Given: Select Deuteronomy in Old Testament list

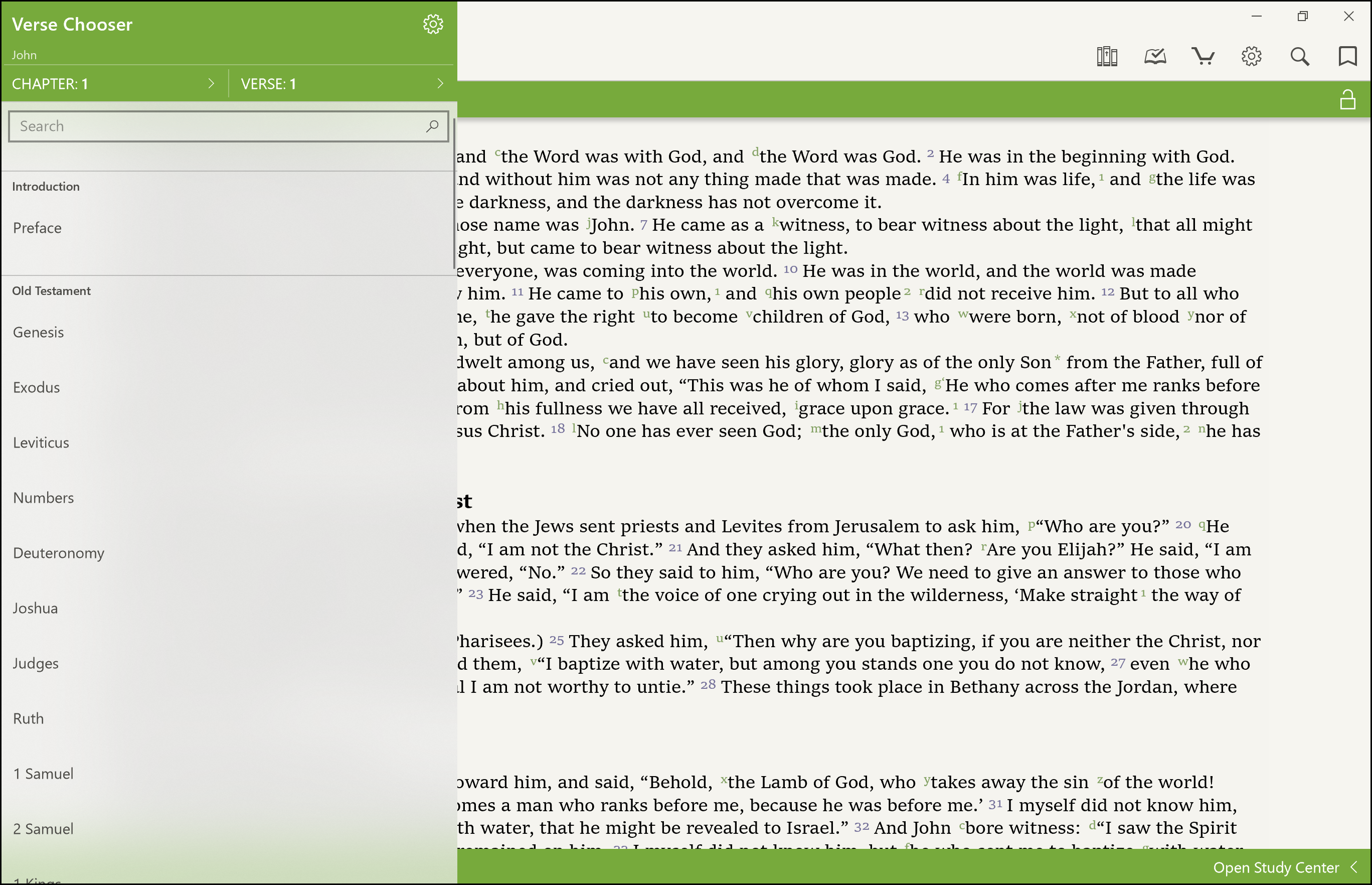Looking at the screenshot, I should click(59, 553).
